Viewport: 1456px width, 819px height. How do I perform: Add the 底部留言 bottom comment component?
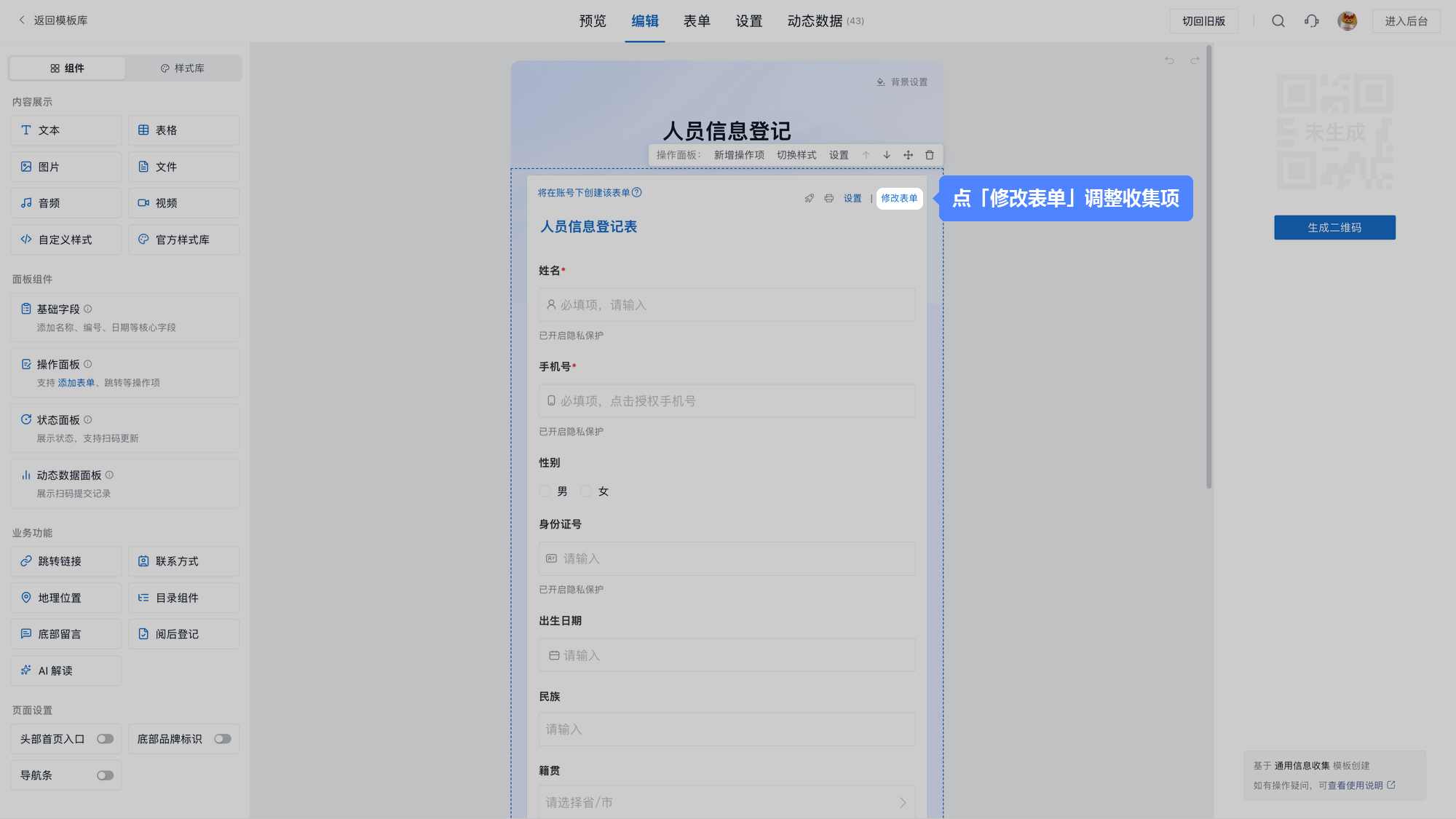[x=66, y=634]
